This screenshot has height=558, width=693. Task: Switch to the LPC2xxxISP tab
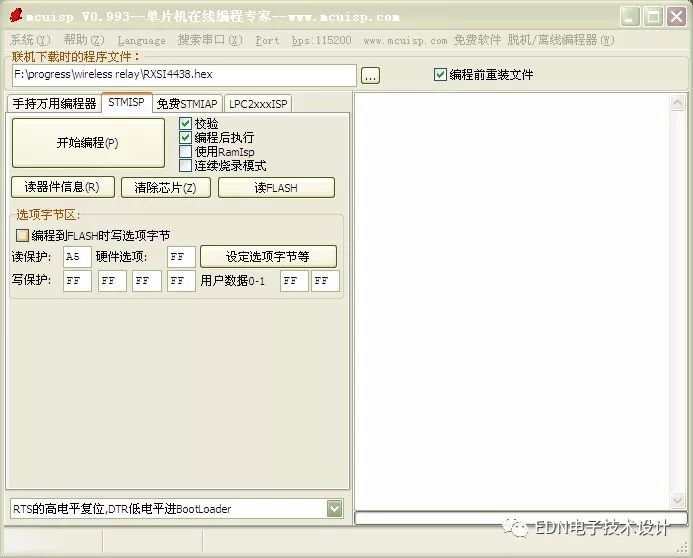click(258, 103)
